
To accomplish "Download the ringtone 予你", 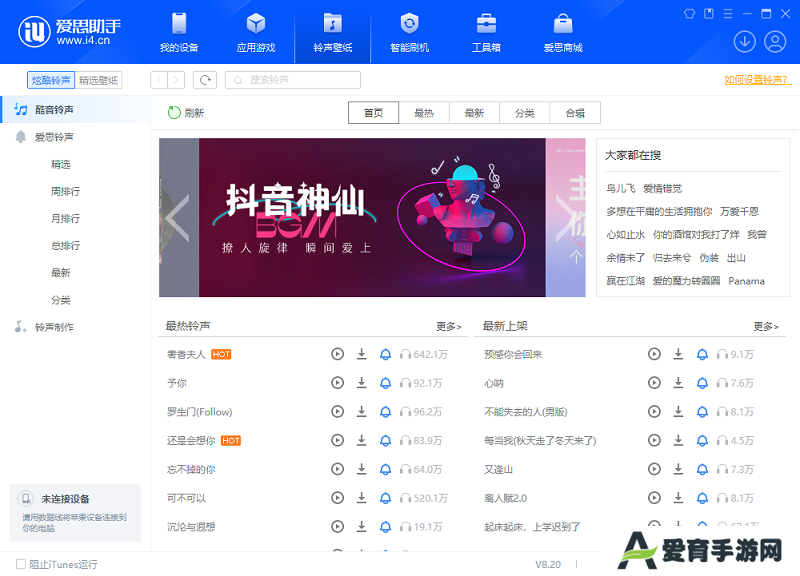I will point(361,383).
